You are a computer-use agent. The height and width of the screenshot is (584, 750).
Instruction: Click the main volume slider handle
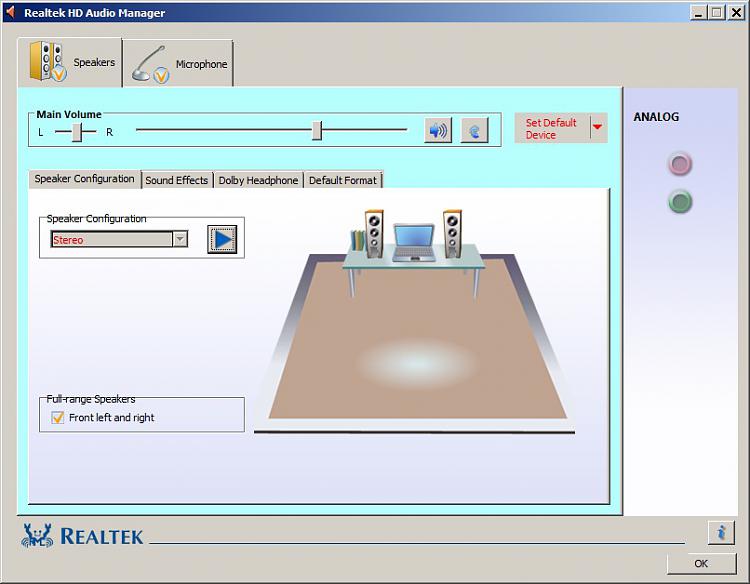point(317,130)
